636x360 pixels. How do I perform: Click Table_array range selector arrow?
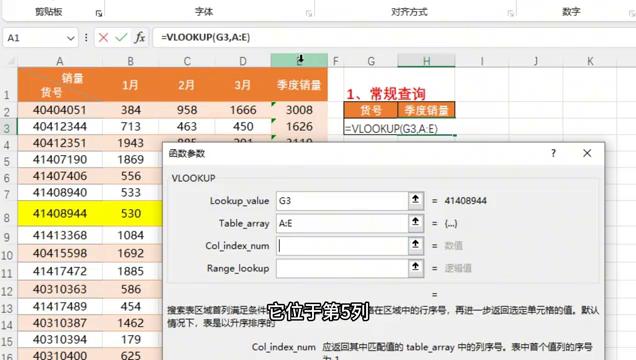click(x=415, y=223)
